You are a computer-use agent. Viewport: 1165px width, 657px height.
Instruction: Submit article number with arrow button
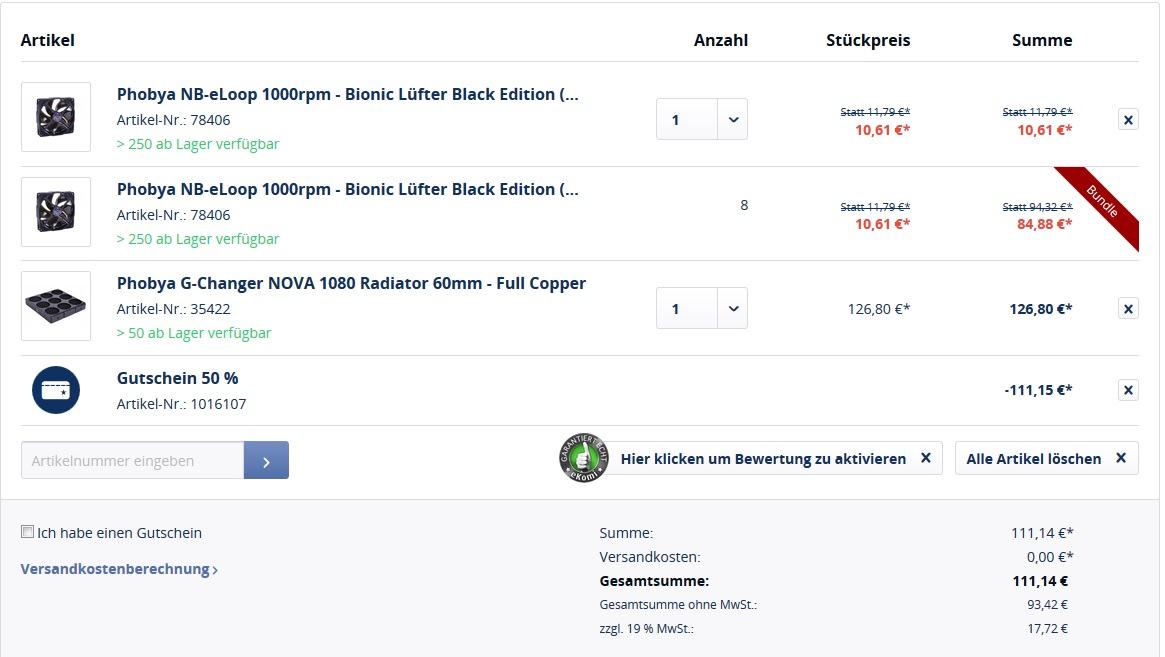click(x=266, y=460)
